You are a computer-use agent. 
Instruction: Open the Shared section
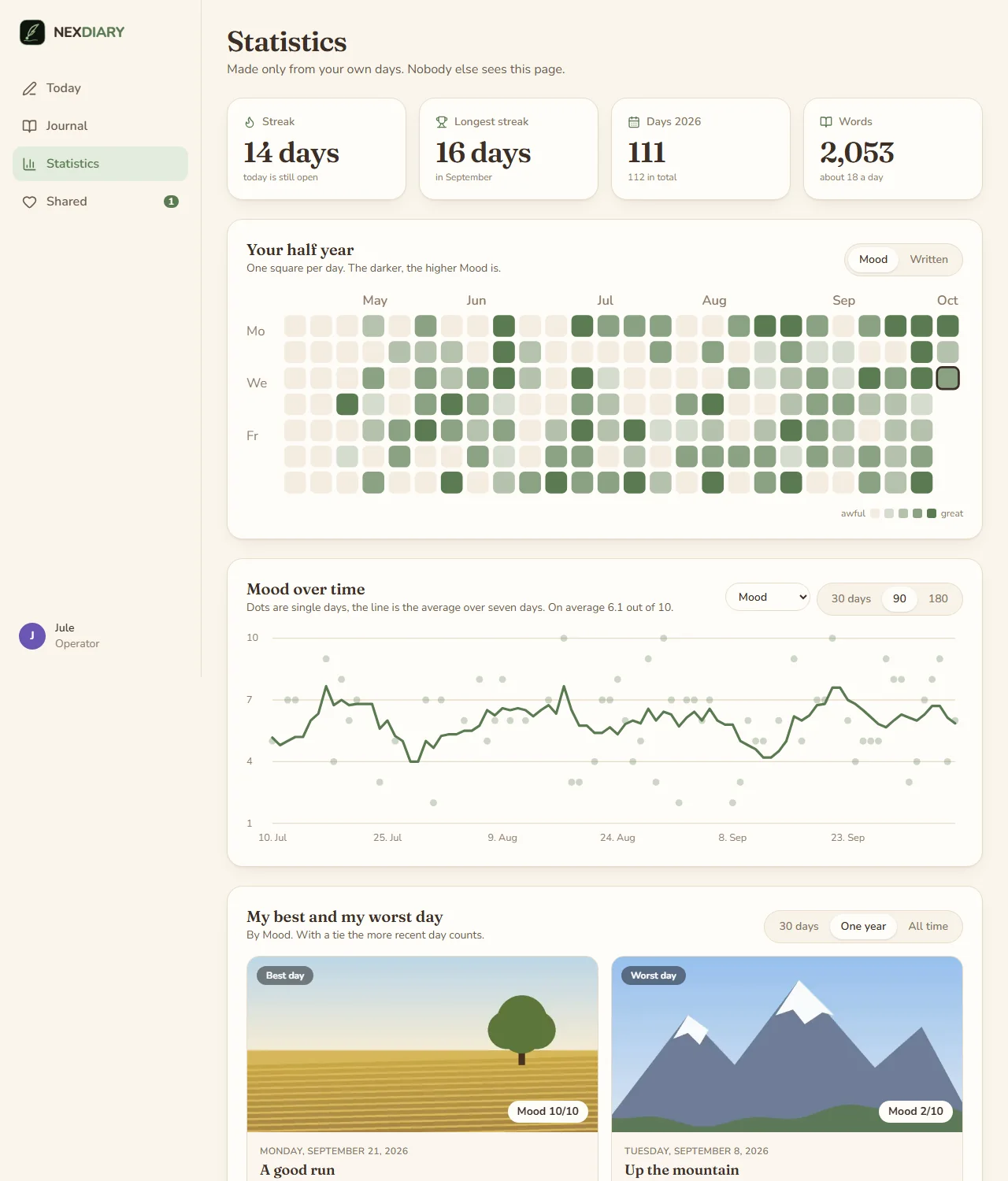point(100,202)
